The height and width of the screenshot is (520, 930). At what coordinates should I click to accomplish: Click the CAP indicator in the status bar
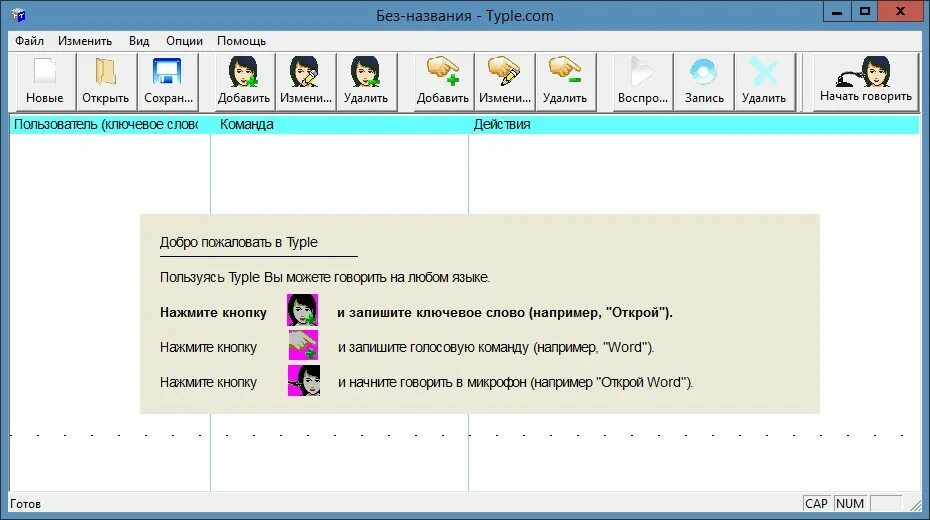point(816,503)
